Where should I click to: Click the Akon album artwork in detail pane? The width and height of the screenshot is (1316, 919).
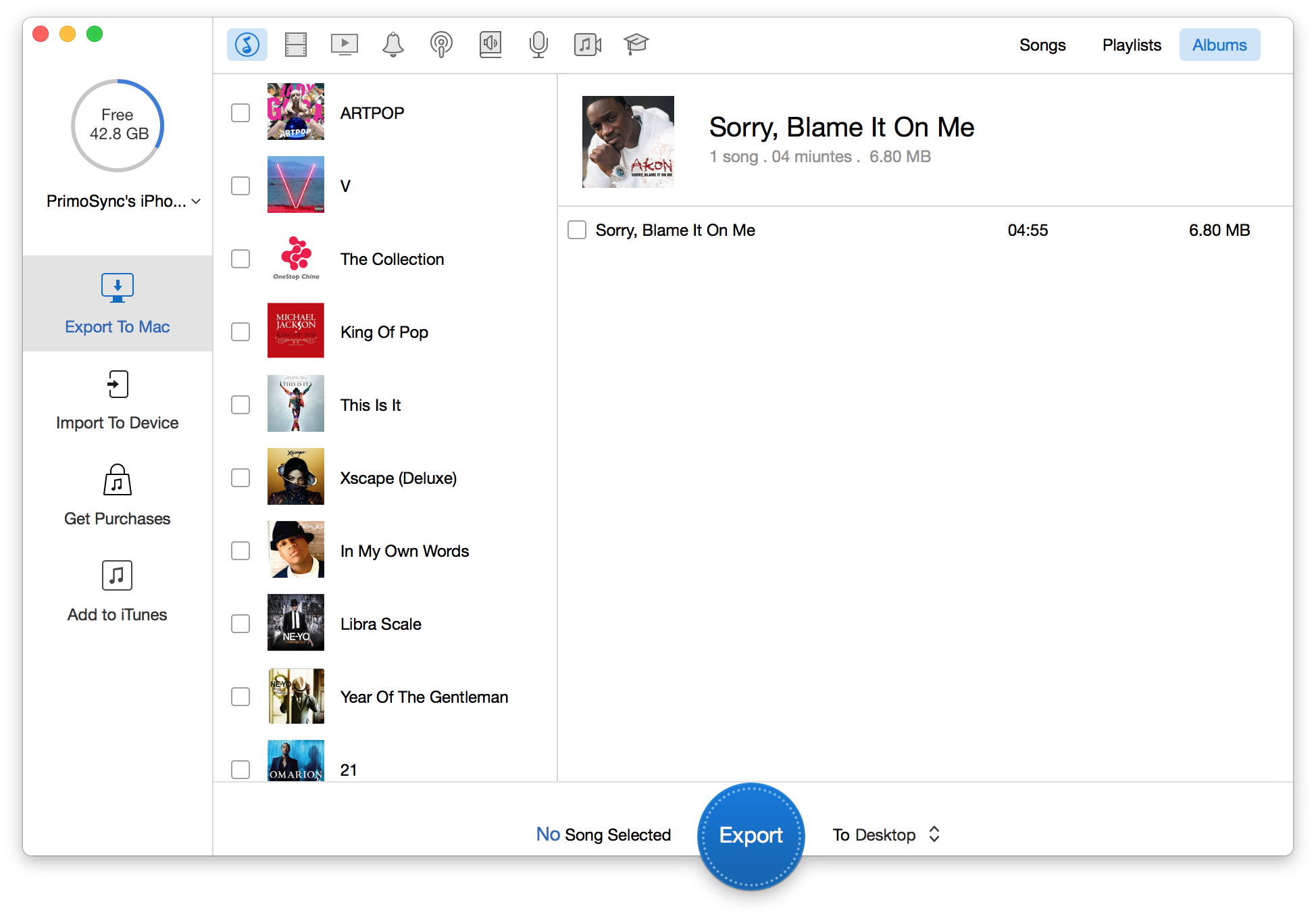[628, 142]
